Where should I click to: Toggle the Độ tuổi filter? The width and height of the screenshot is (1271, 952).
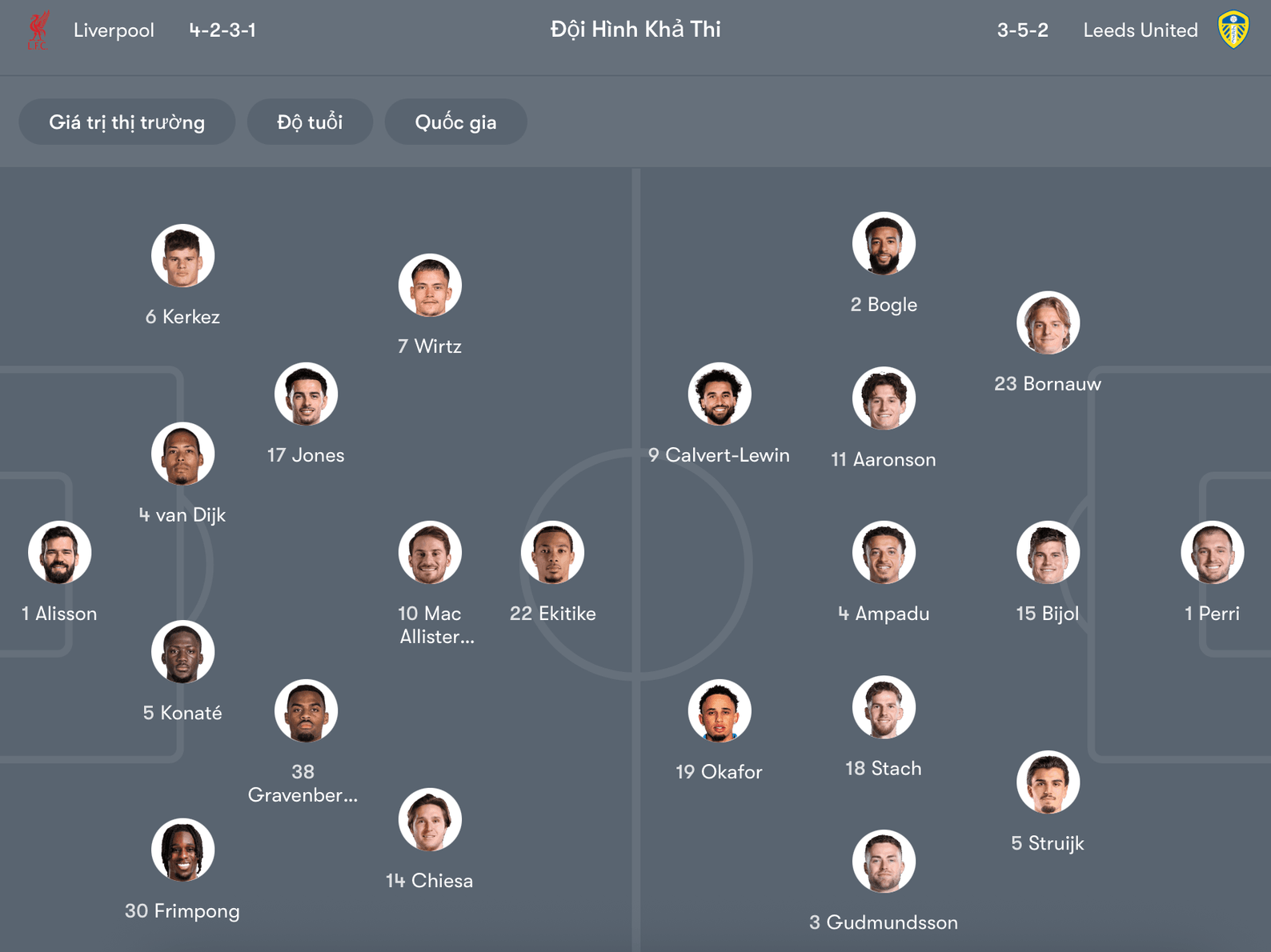coord(310,122)
